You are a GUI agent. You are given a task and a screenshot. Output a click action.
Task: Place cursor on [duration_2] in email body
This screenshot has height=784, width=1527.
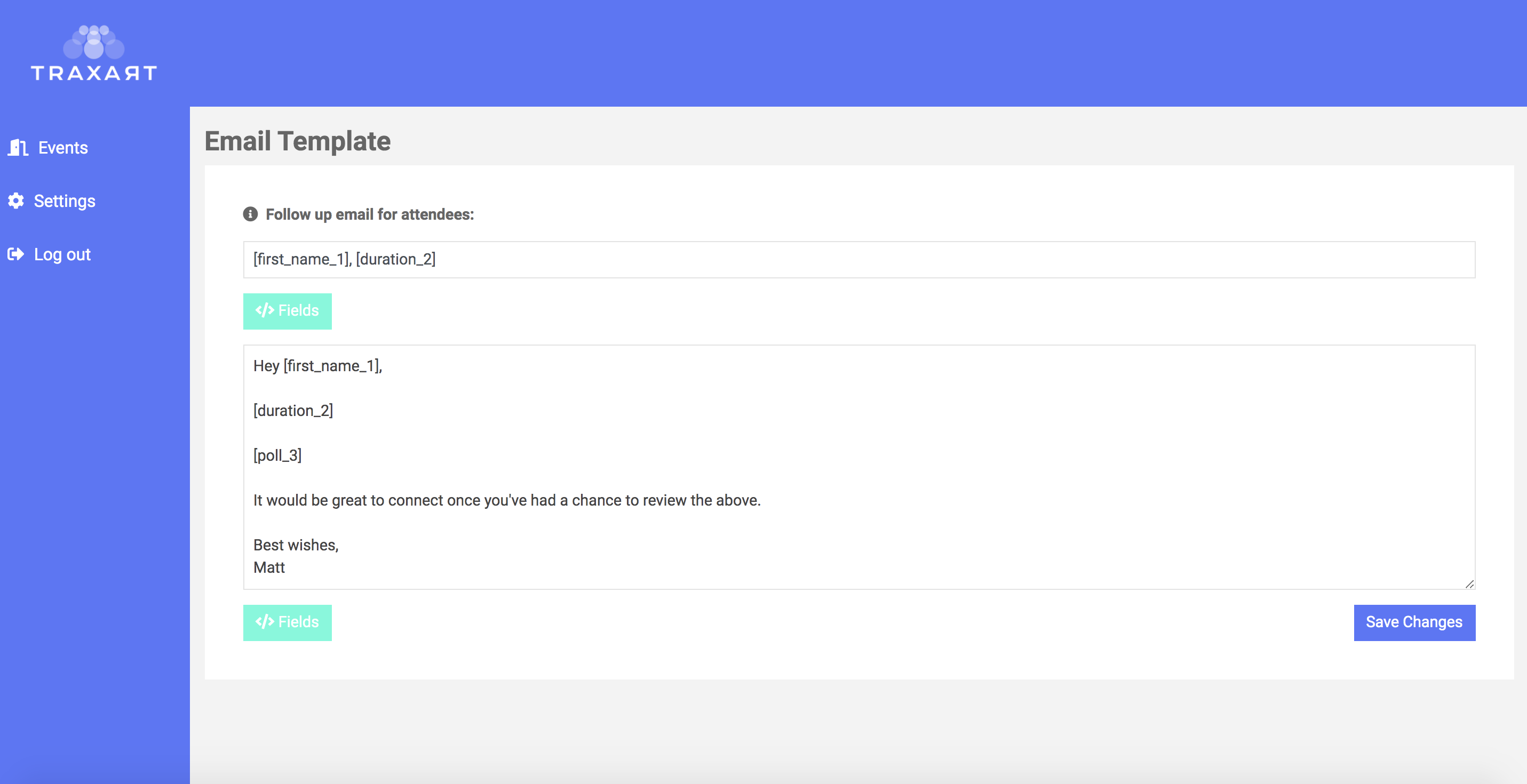[x=293, y=410]
